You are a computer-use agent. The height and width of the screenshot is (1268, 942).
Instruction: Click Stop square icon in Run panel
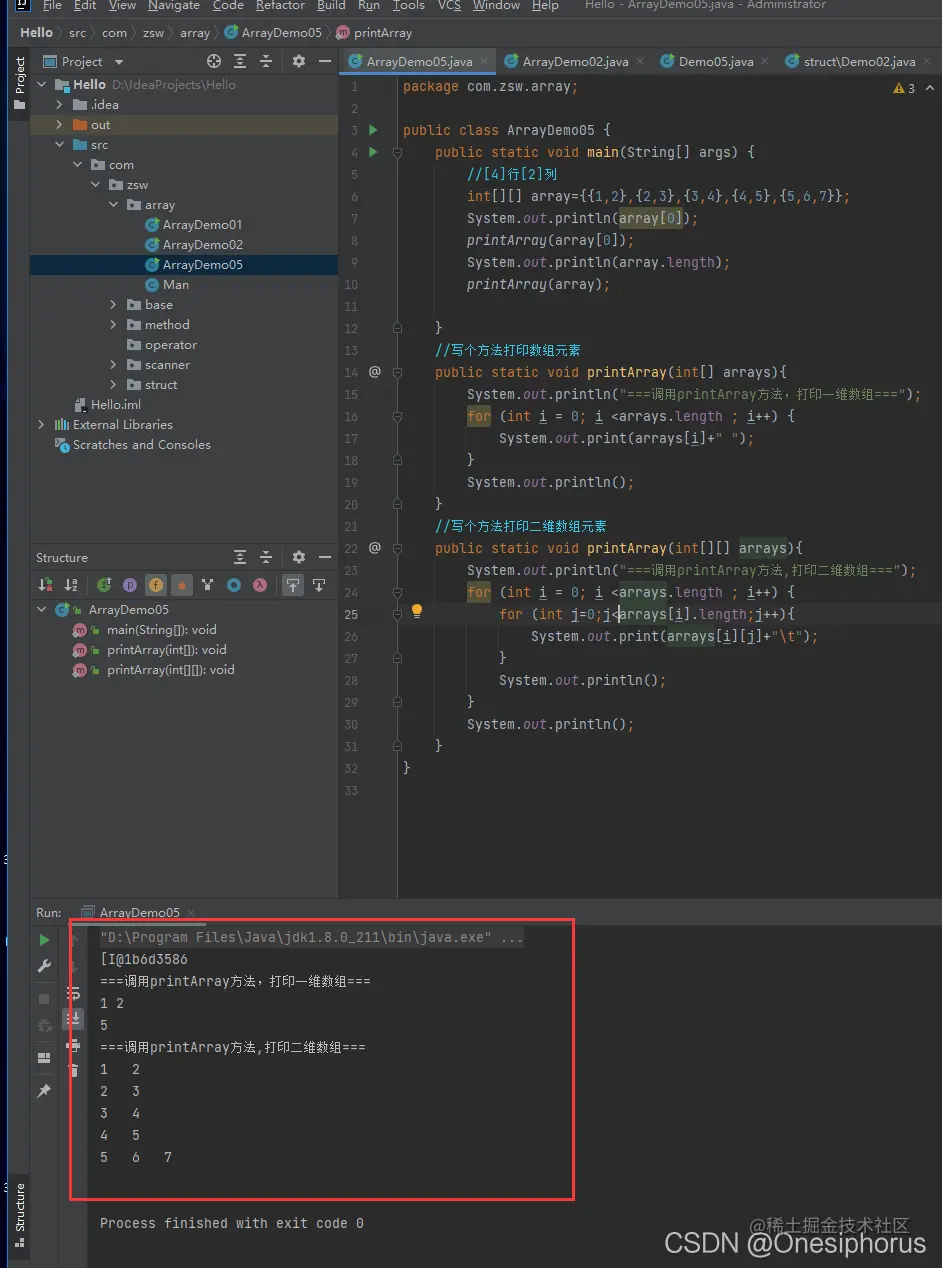tap(44, 999)
